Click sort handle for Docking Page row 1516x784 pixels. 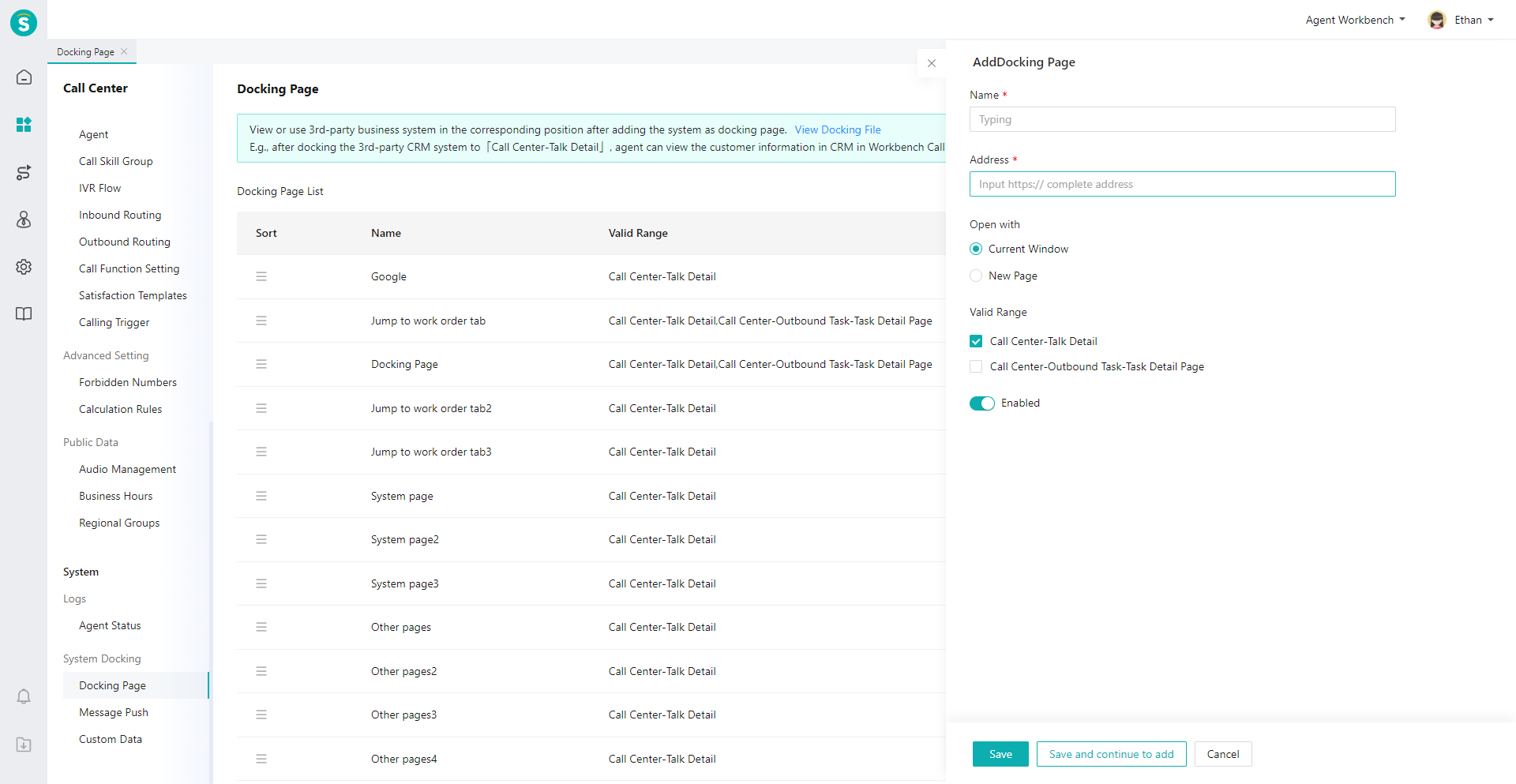point(261,364)
